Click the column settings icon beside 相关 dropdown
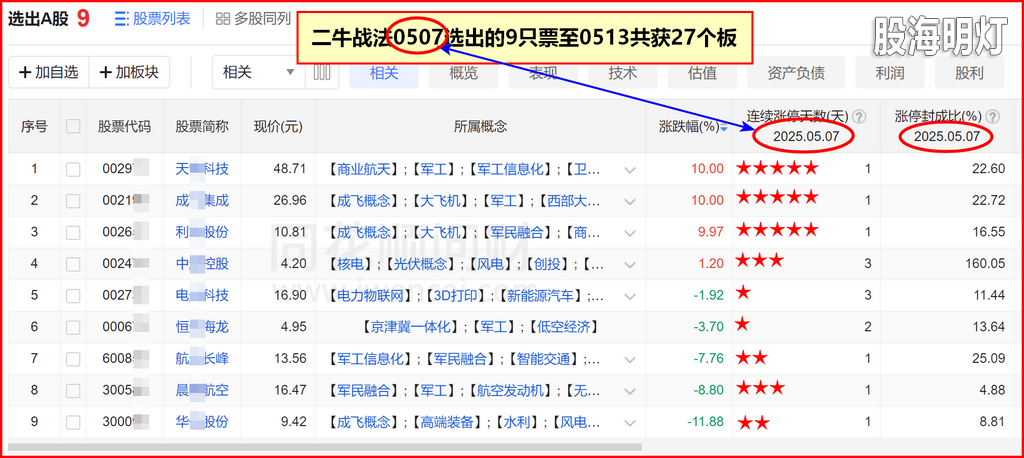 [322, 72]
